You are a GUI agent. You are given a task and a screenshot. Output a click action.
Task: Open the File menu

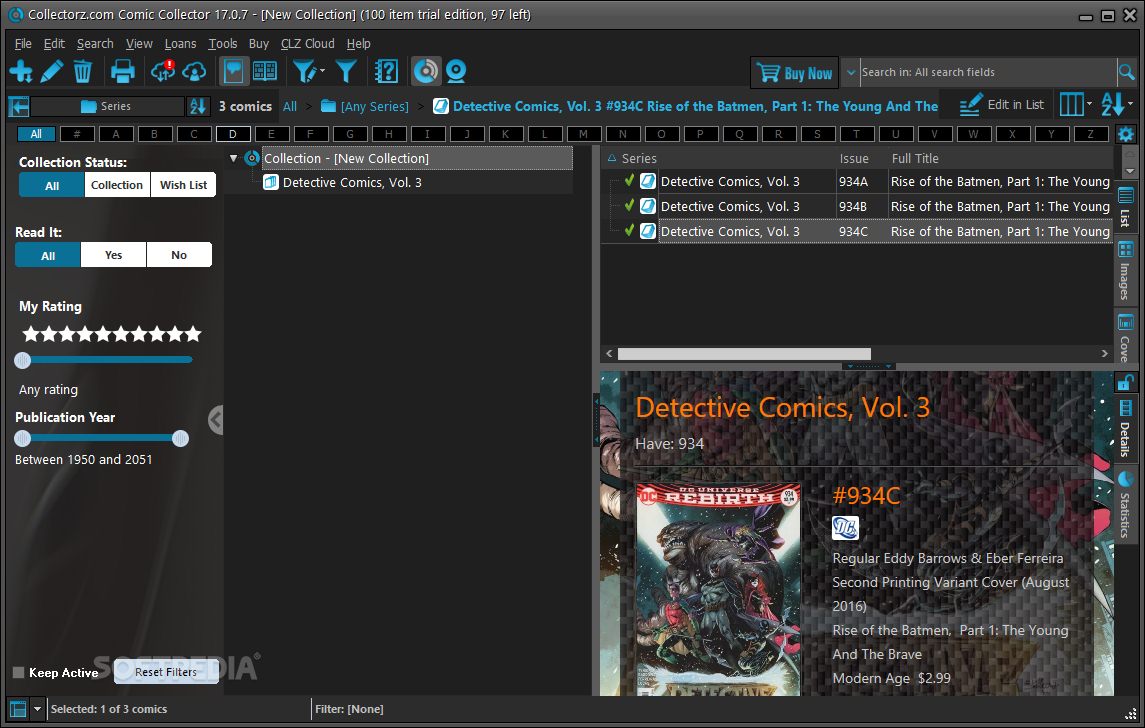(x=23, y=44)
